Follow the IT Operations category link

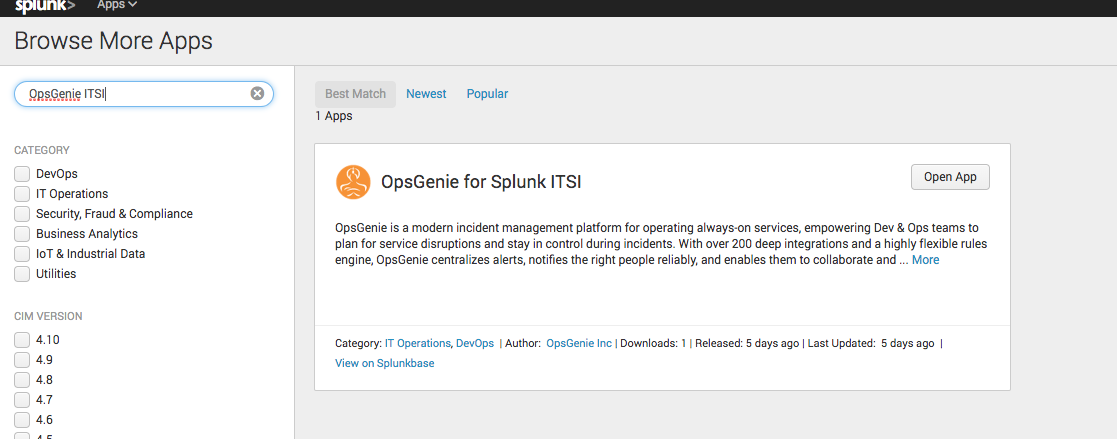(x=417, y=343)
